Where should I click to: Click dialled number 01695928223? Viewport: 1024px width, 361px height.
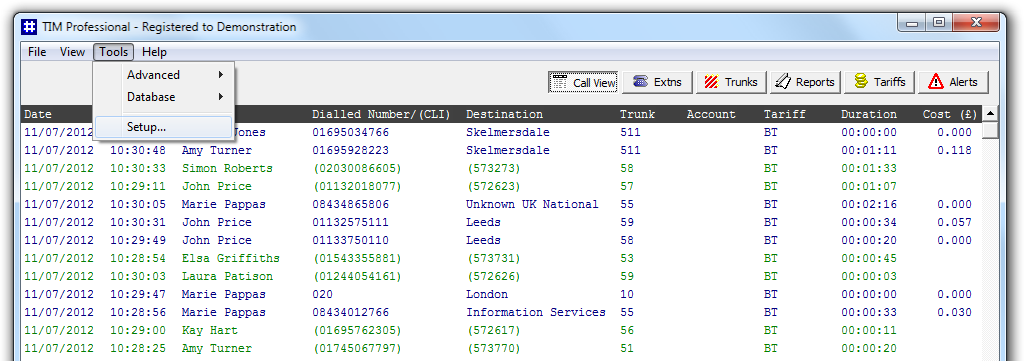[350, 150]
